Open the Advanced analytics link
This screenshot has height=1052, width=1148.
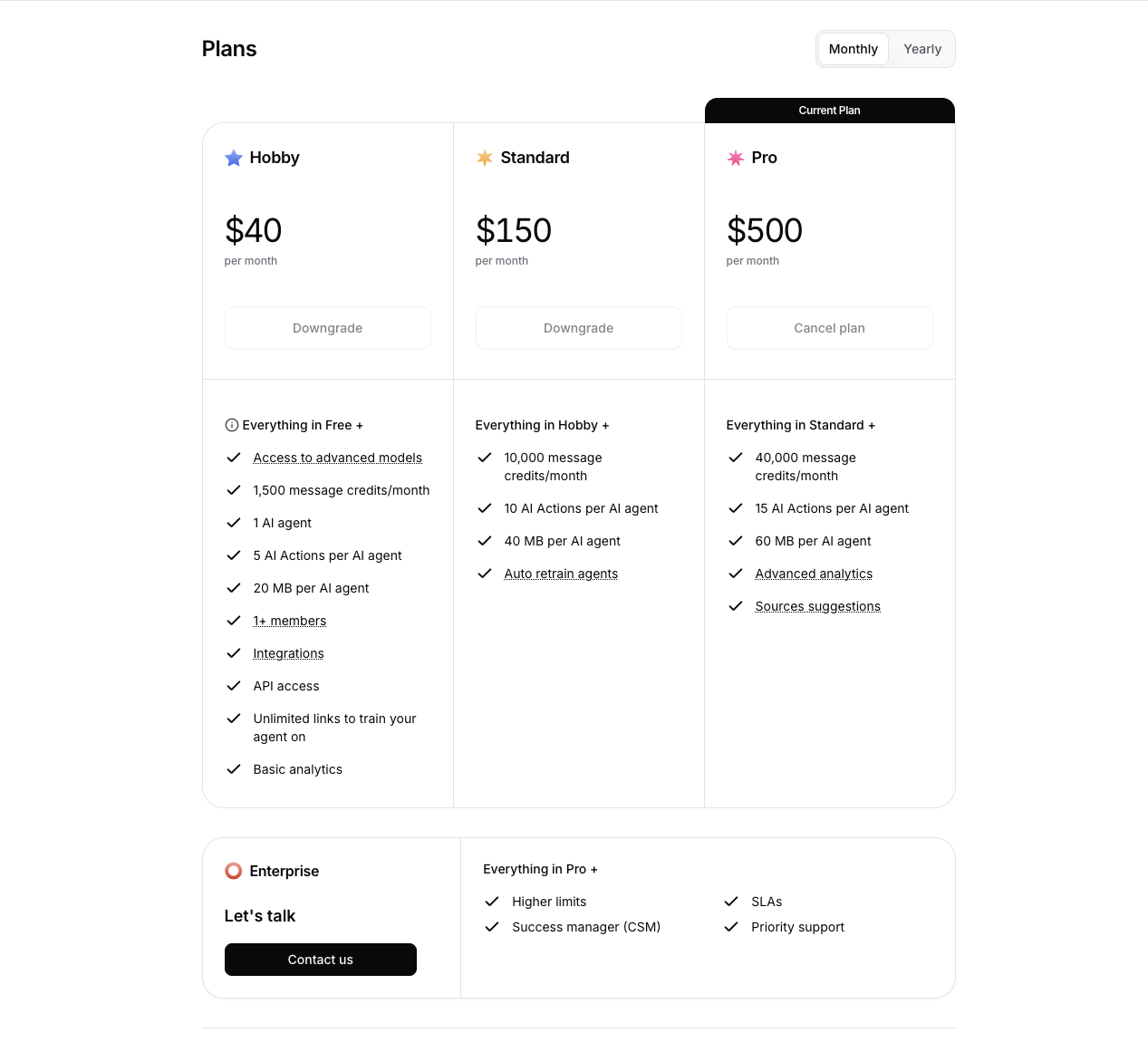coord(814,574)
